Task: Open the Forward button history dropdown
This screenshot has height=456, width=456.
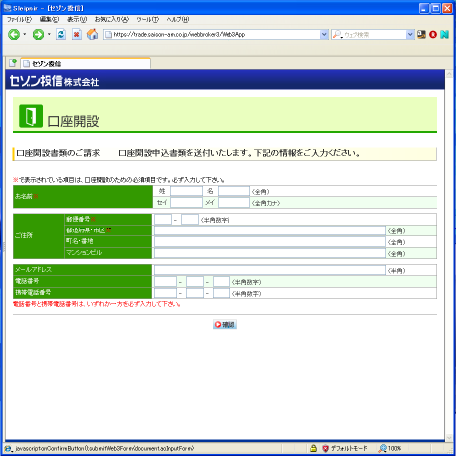Action: pos(49,34)
